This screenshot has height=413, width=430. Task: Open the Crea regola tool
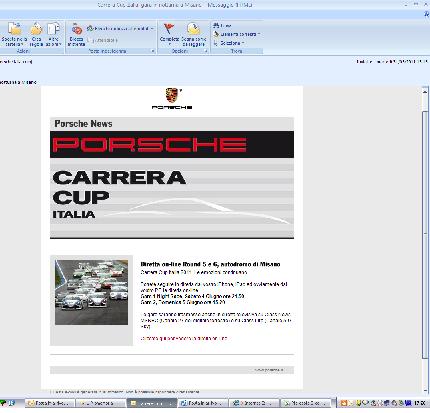pyautogui.click(x=36, y=34)
